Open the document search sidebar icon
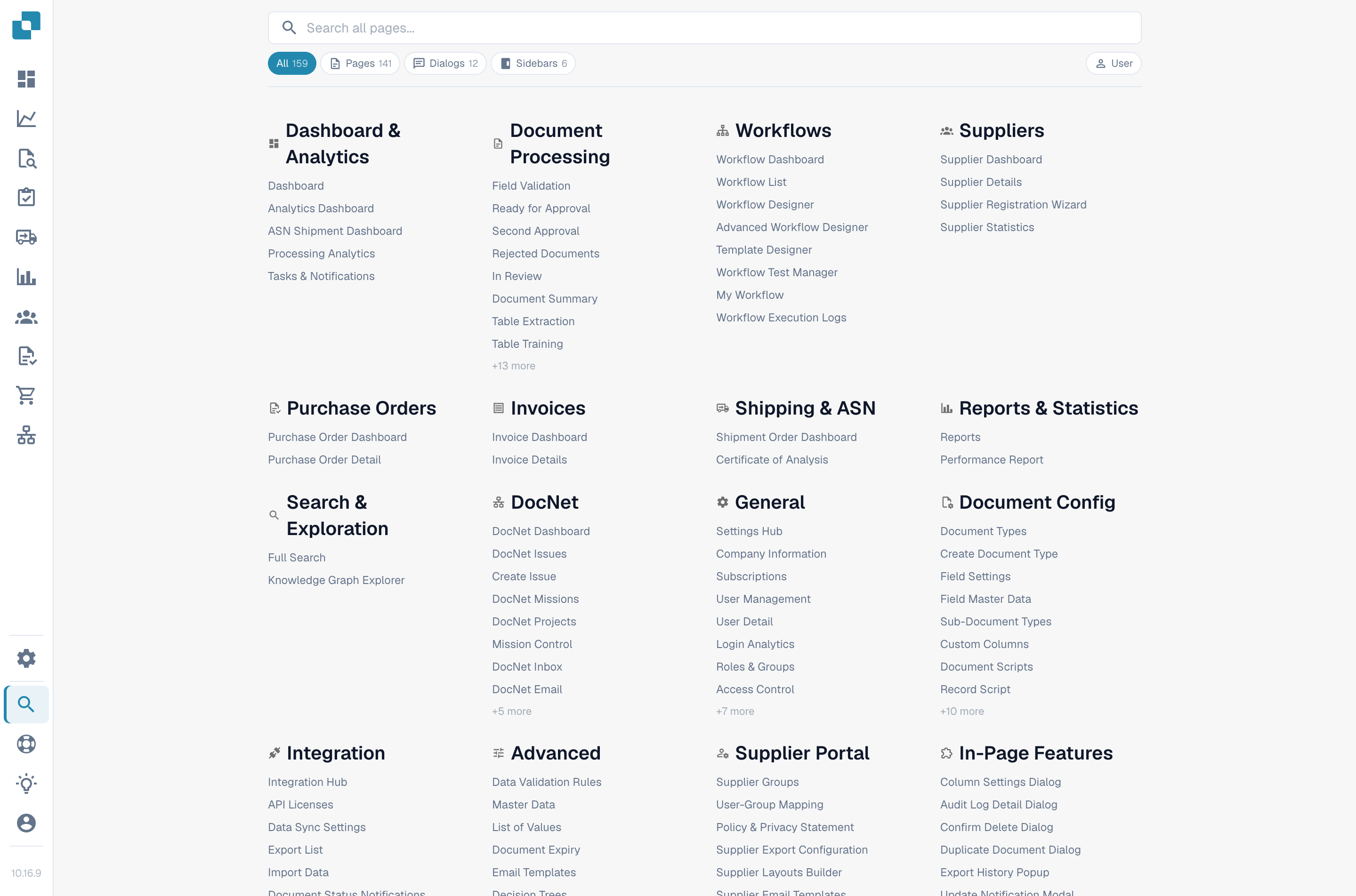This screenshot has width=1356, height=896. (x=26, y=158)
